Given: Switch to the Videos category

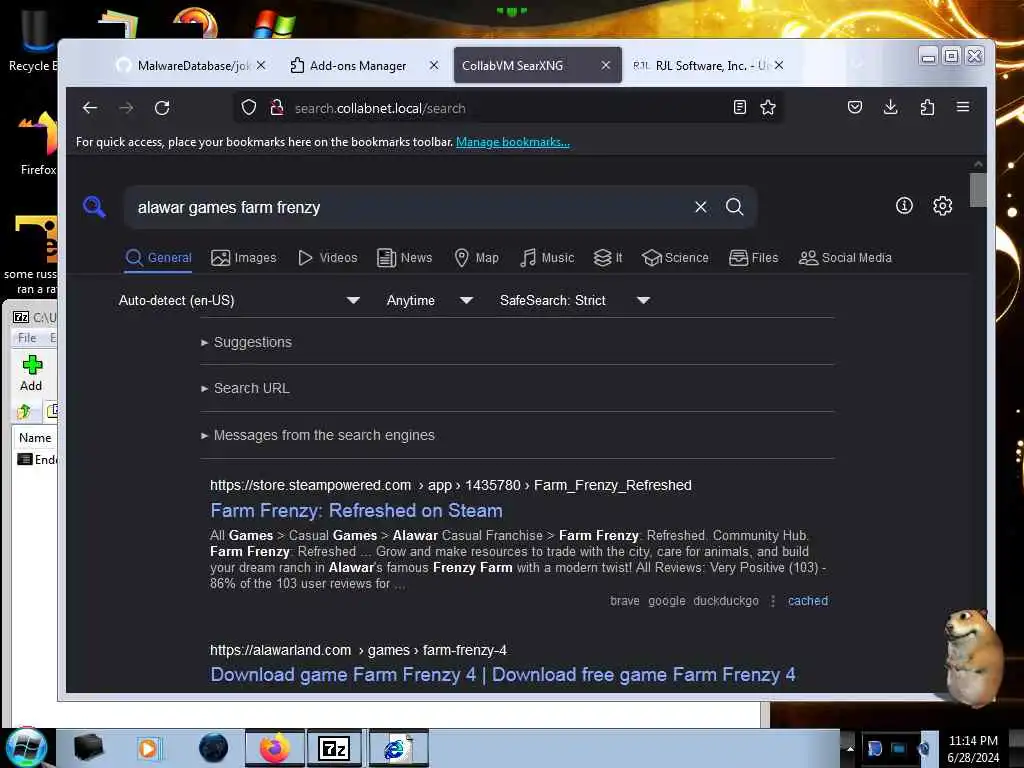Looking at the screenshot, I should 327,258.
